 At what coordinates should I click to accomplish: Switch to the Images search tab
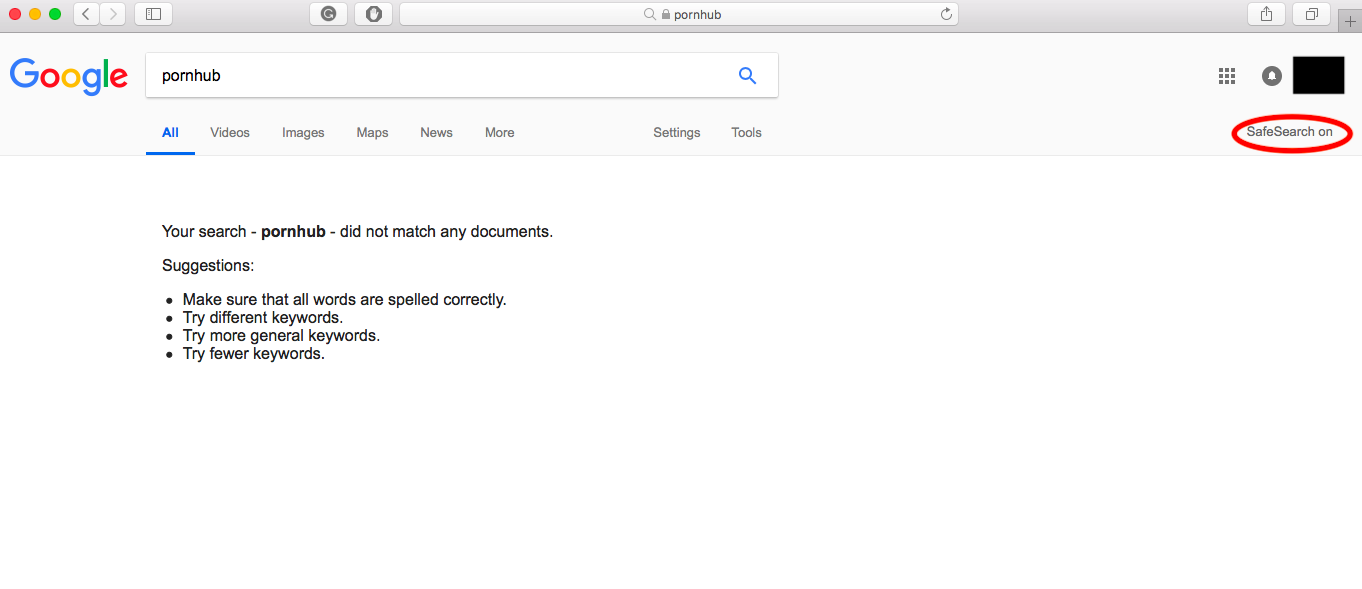303,132
